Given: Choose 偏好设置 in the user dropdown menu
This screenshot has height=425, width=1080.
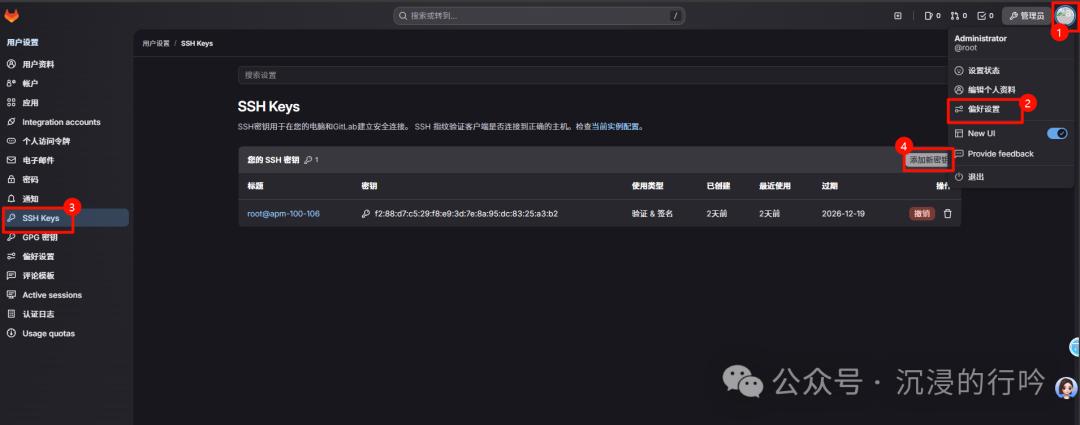Looking at the screenshot, I should (1010, 109).
